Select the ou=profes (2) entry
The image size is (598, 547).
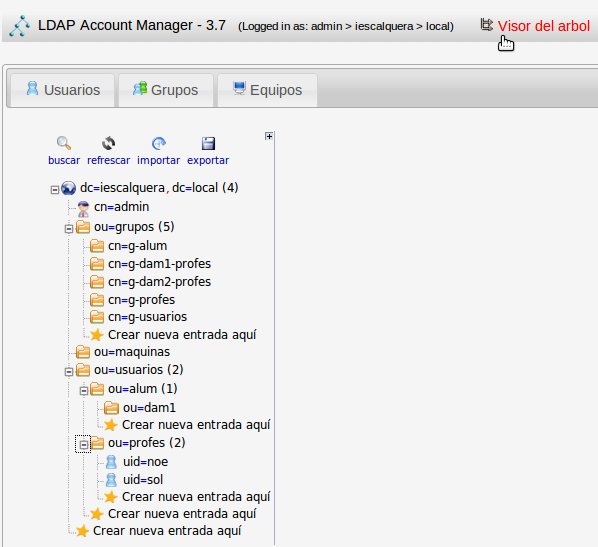pyautogui.click(x=147, y=443)
